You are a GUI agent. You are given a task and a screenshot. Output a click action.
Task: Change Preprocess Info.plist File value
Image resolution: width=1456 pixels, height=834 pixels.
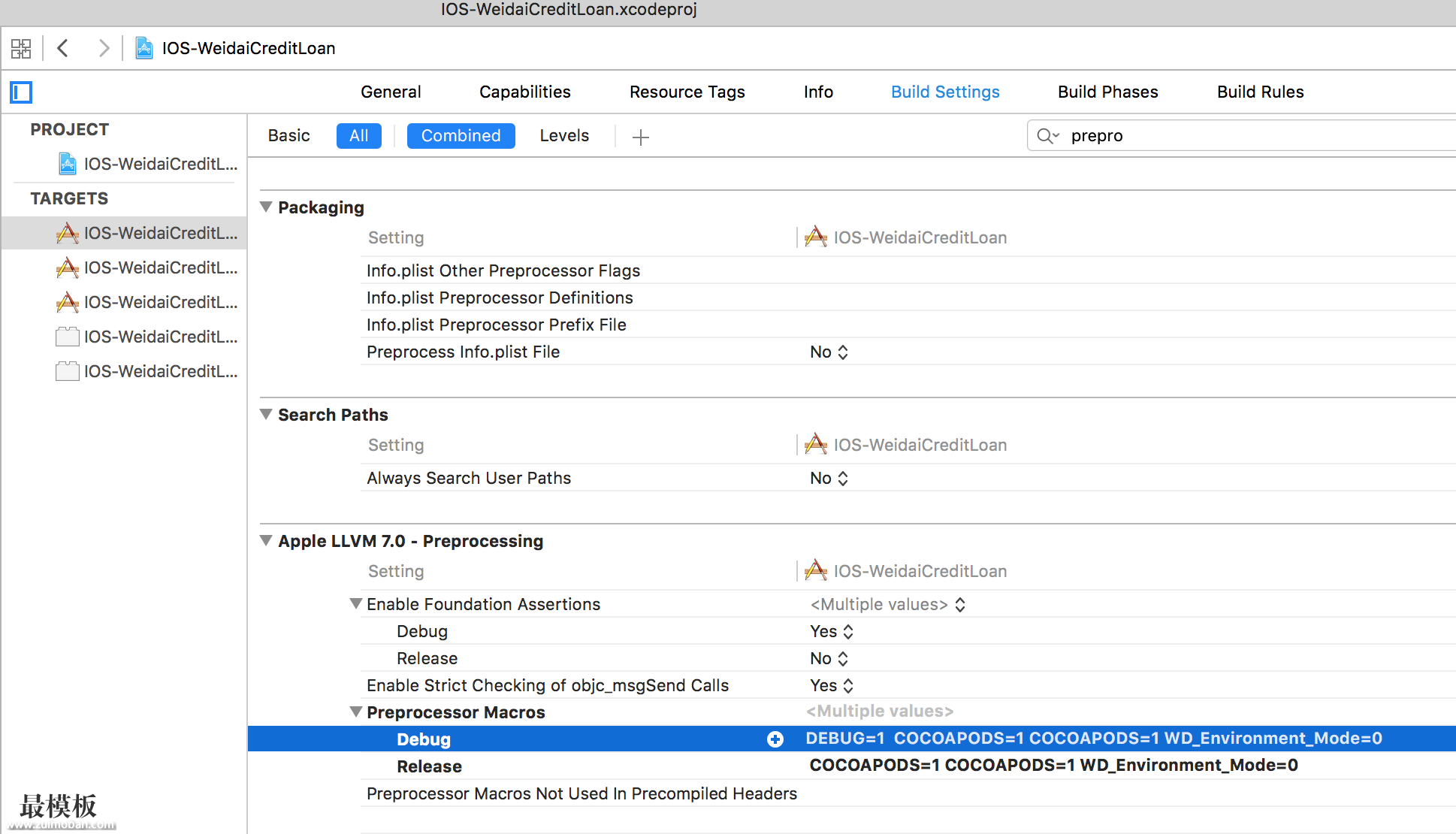(x=829, y=352)
